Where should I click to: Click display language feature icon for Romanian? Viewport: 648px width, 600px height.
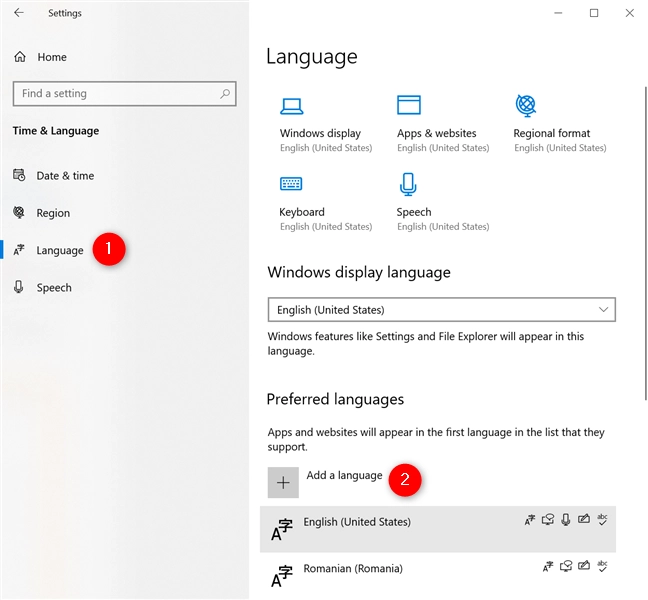548,566
